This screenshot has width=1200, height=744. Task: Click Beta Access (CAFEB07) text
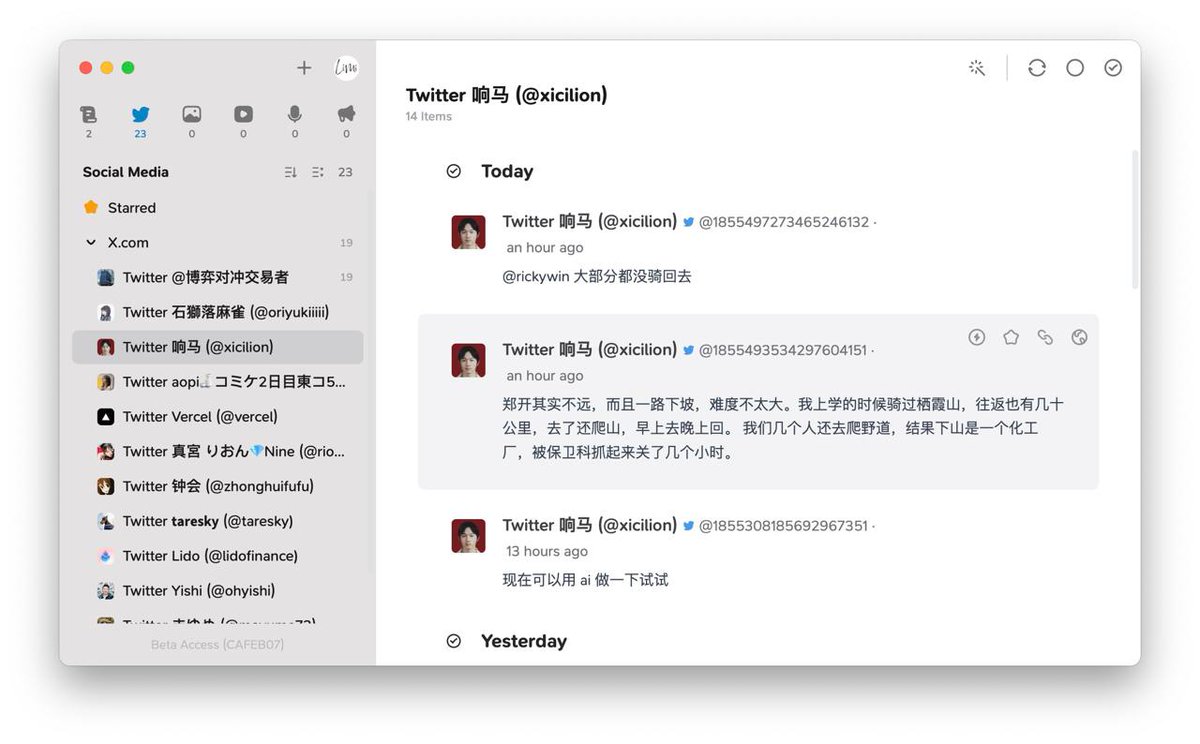pyautogui.click(x=217, y=645)
